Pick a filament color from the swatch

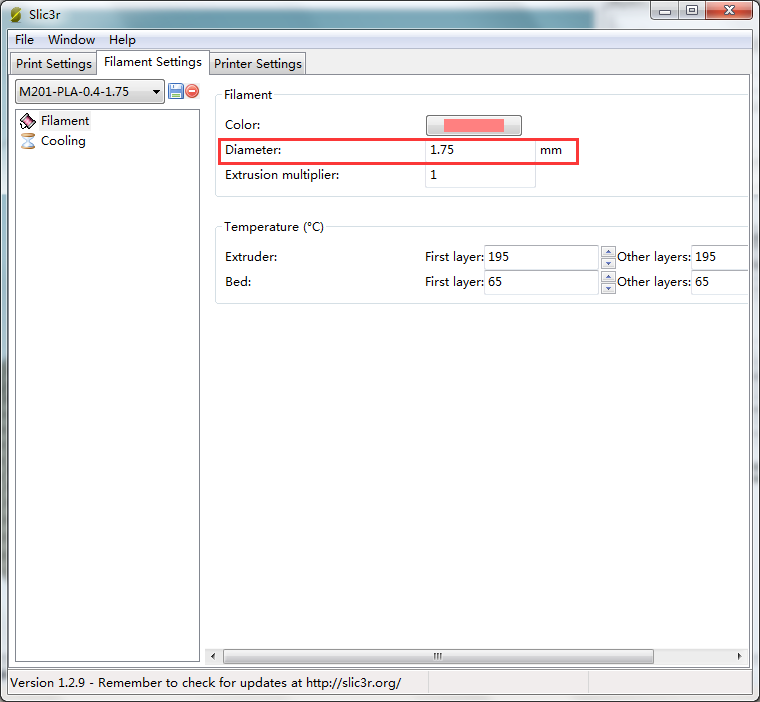pos(473,125)
